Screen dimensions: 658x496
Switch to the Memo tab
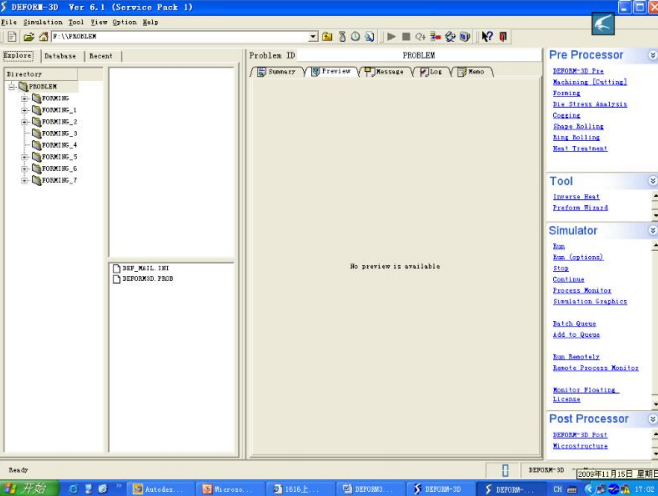[471, 72]
